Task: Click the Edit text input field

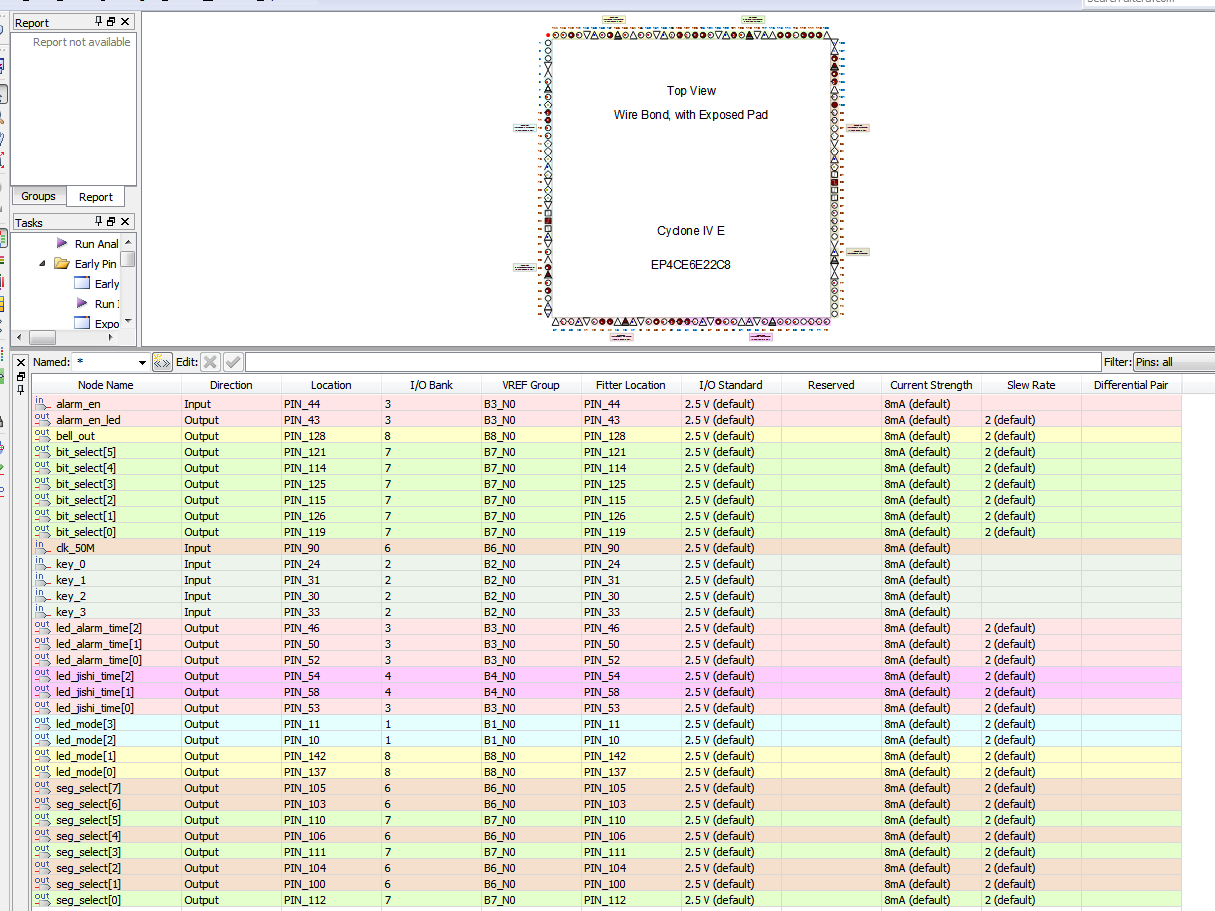Action: pyautogui.click(x=670, y=362)
